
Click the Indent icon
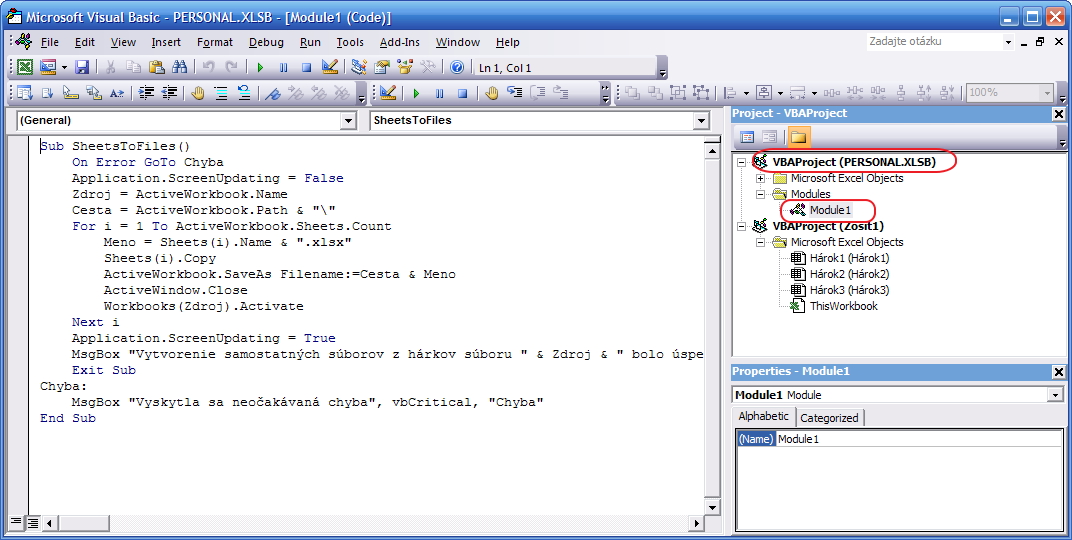[x=146, y=93]
